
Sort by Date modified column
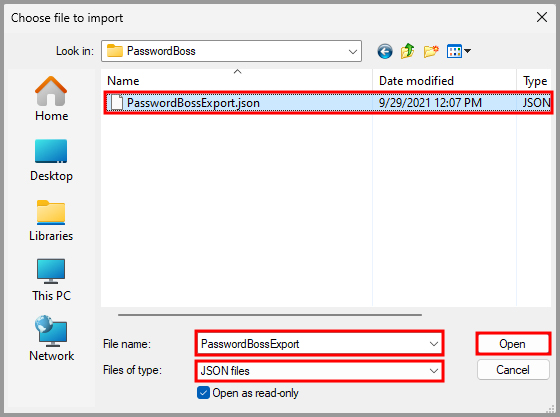pyautogui.click(x=444, y=80)
